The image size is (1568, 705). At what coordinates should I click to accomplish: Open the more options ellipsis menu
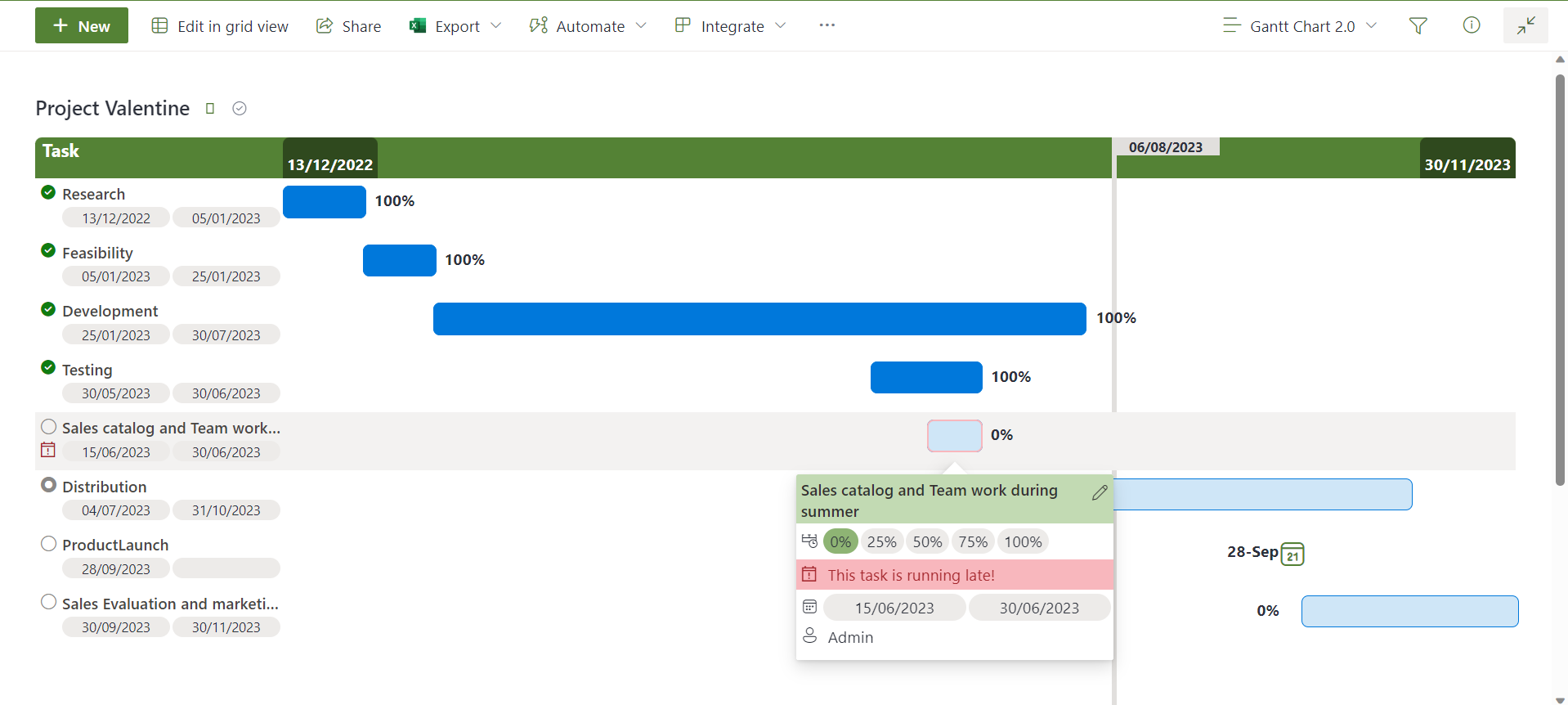pos(827,25)
